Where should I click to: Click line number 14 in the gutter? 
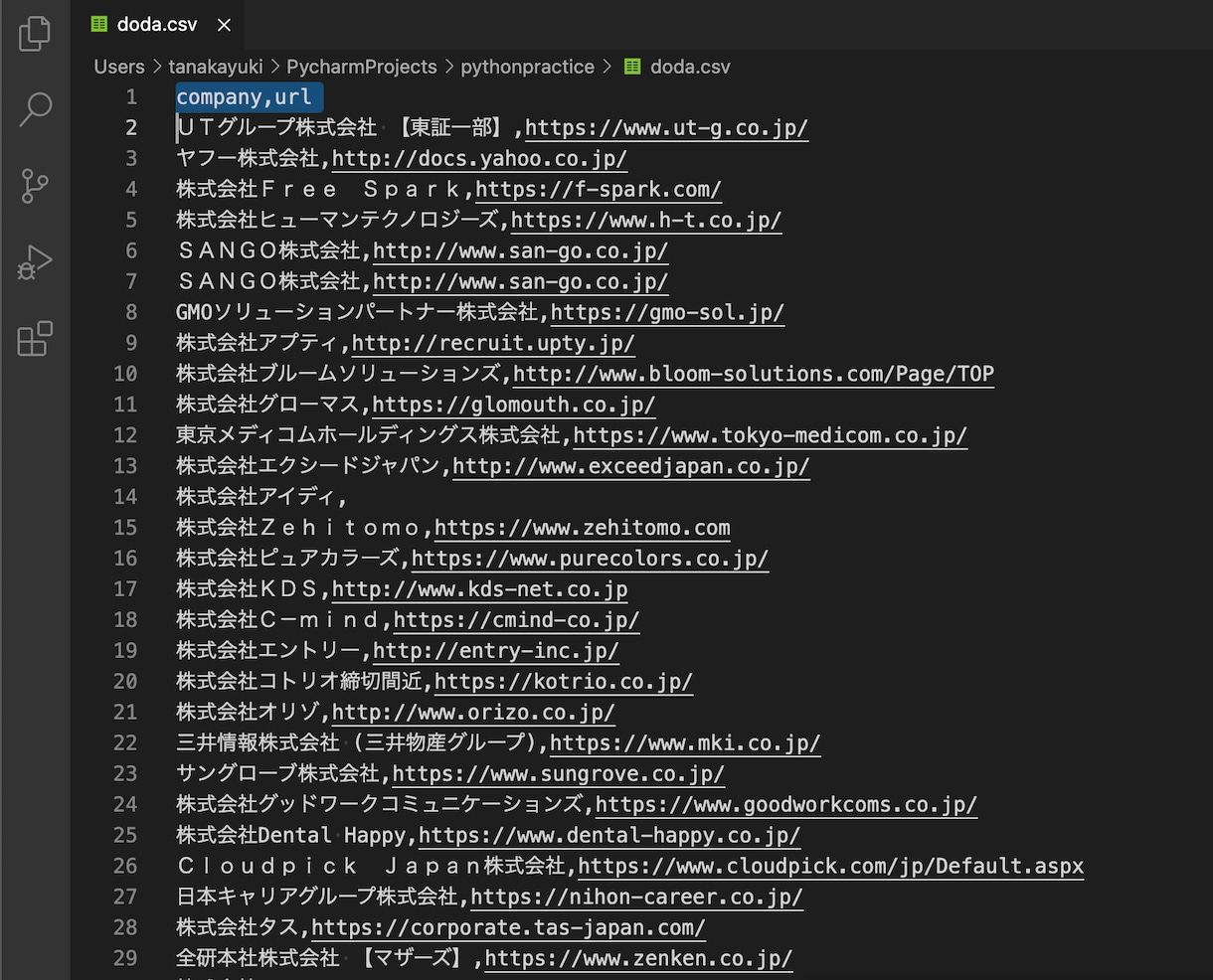click(x=125, y=497)
